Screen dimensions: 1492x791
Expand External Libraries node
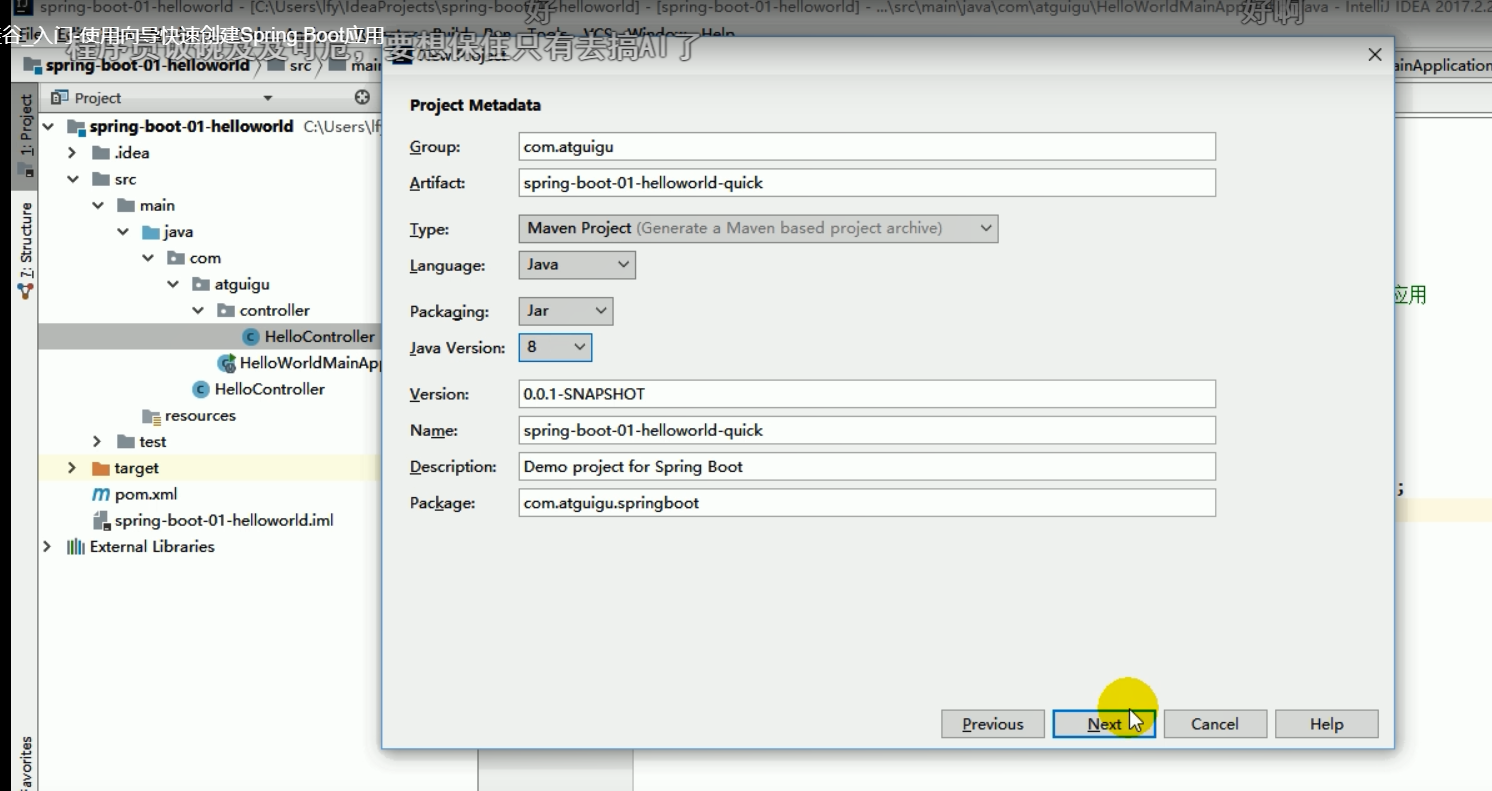pyautogui.click(x=47, y=546)
